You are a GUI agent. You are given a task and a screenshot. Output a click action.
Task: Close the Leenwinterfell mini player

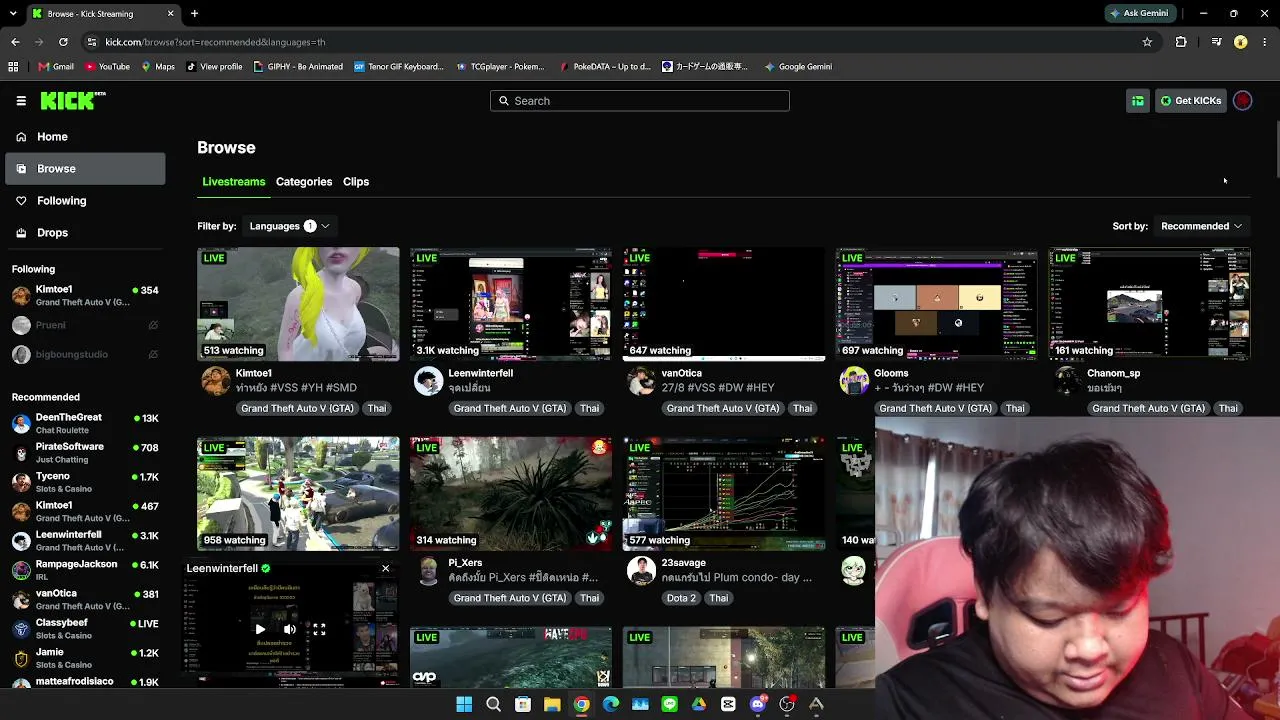point(385,568)
